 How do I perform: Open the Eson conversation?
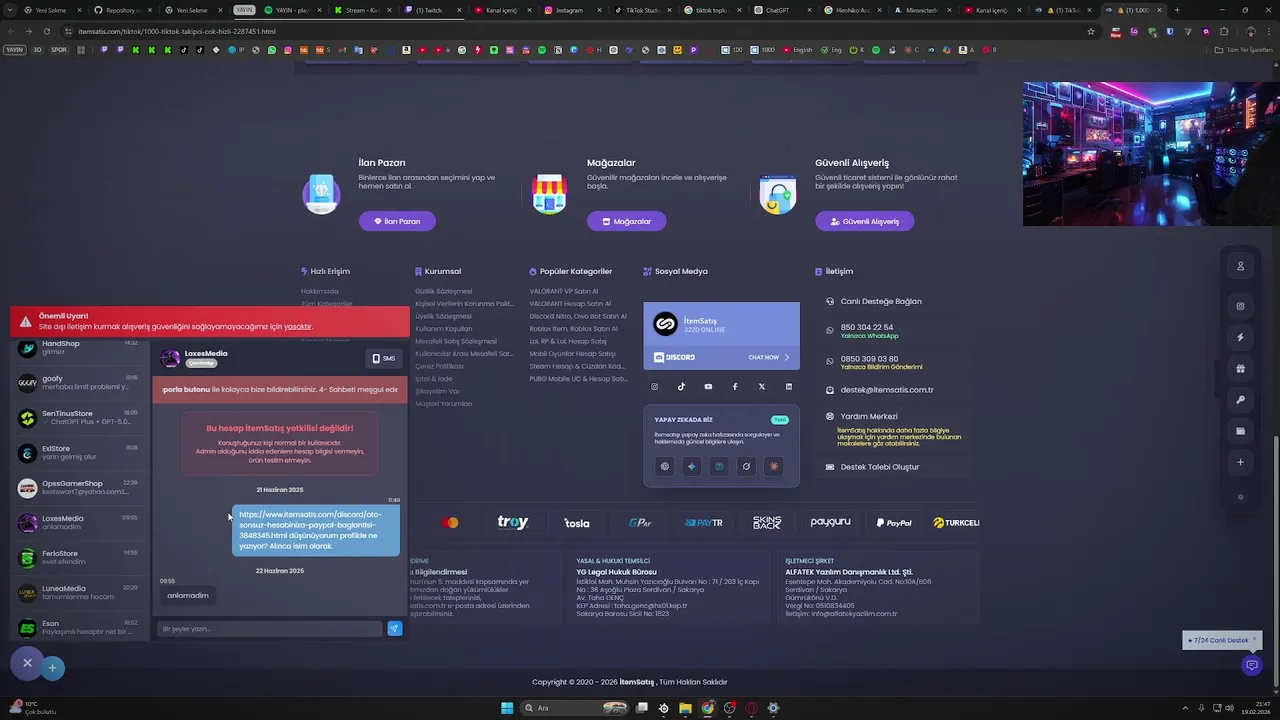[x=80, y=627]
